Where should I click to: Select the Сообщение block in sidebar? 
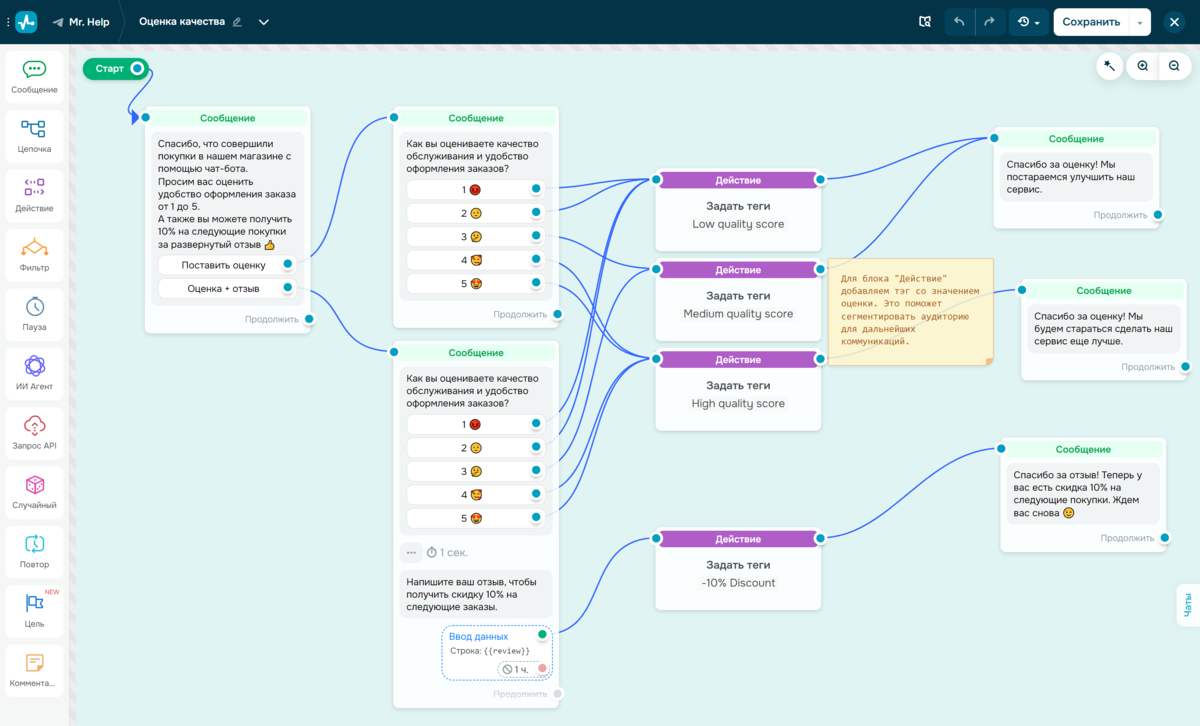click(34, 76)
